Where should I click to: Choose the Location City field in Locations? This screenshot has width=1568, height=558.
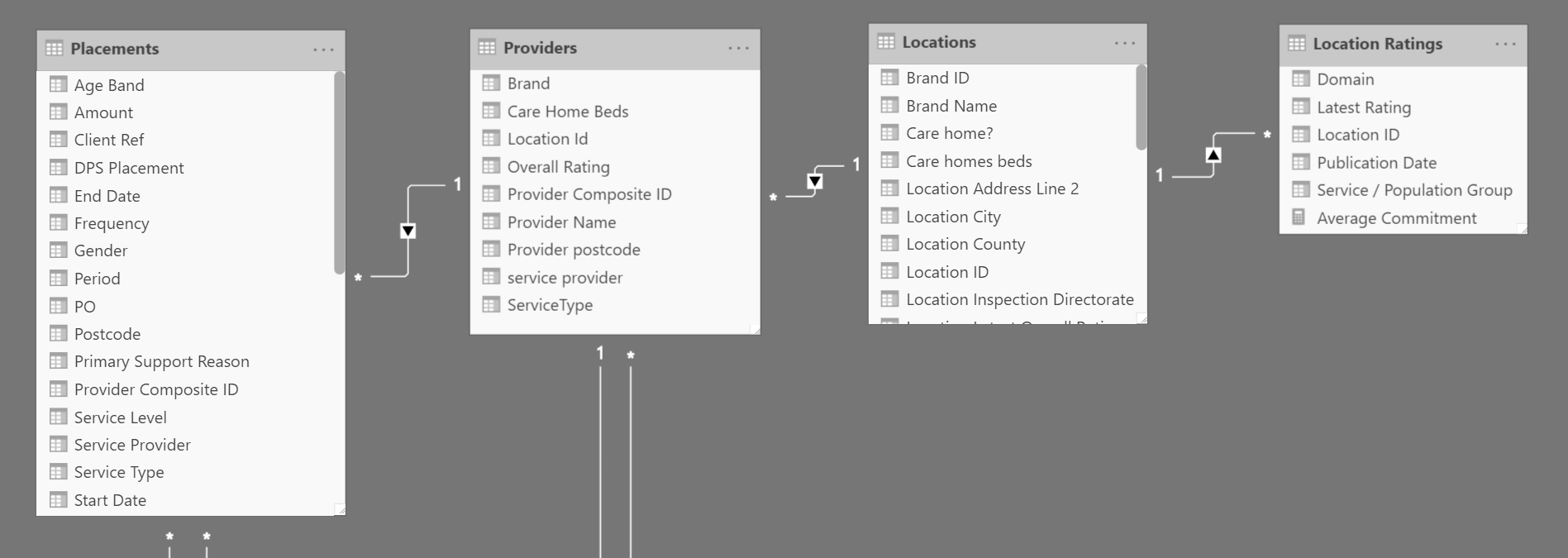[x=953, y=217]
